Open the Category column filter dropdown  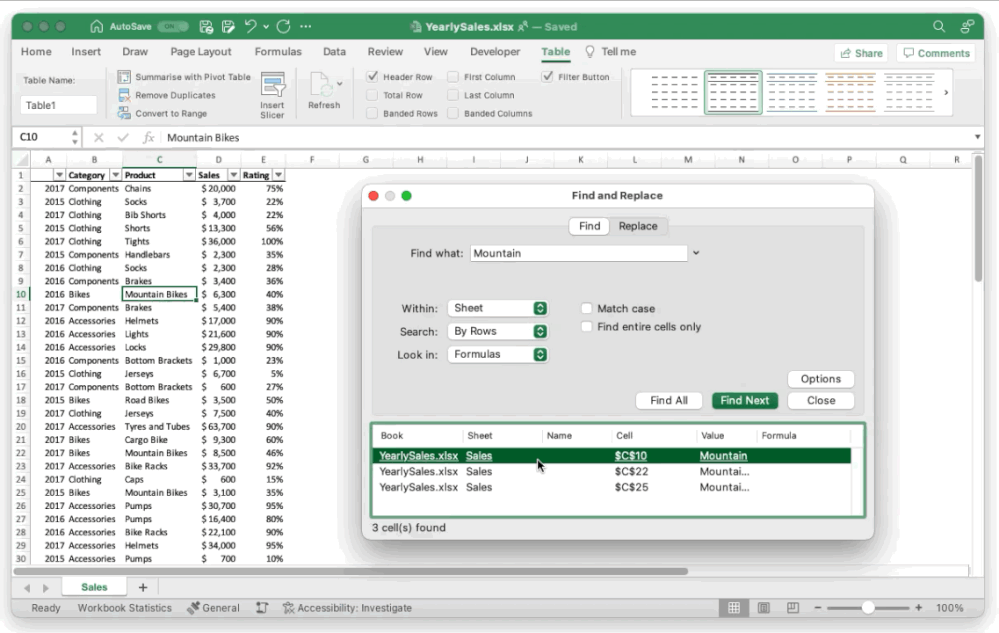tap(115, 174)
